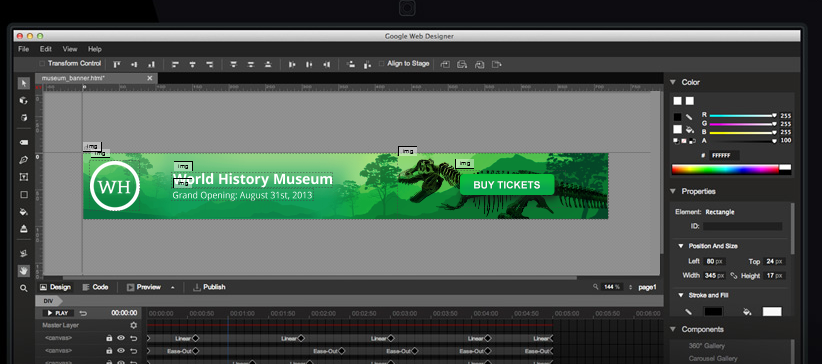Enable the Align to Stage checkbox
Viewport: 822px width, 364px height.
[x=382, y=63]
